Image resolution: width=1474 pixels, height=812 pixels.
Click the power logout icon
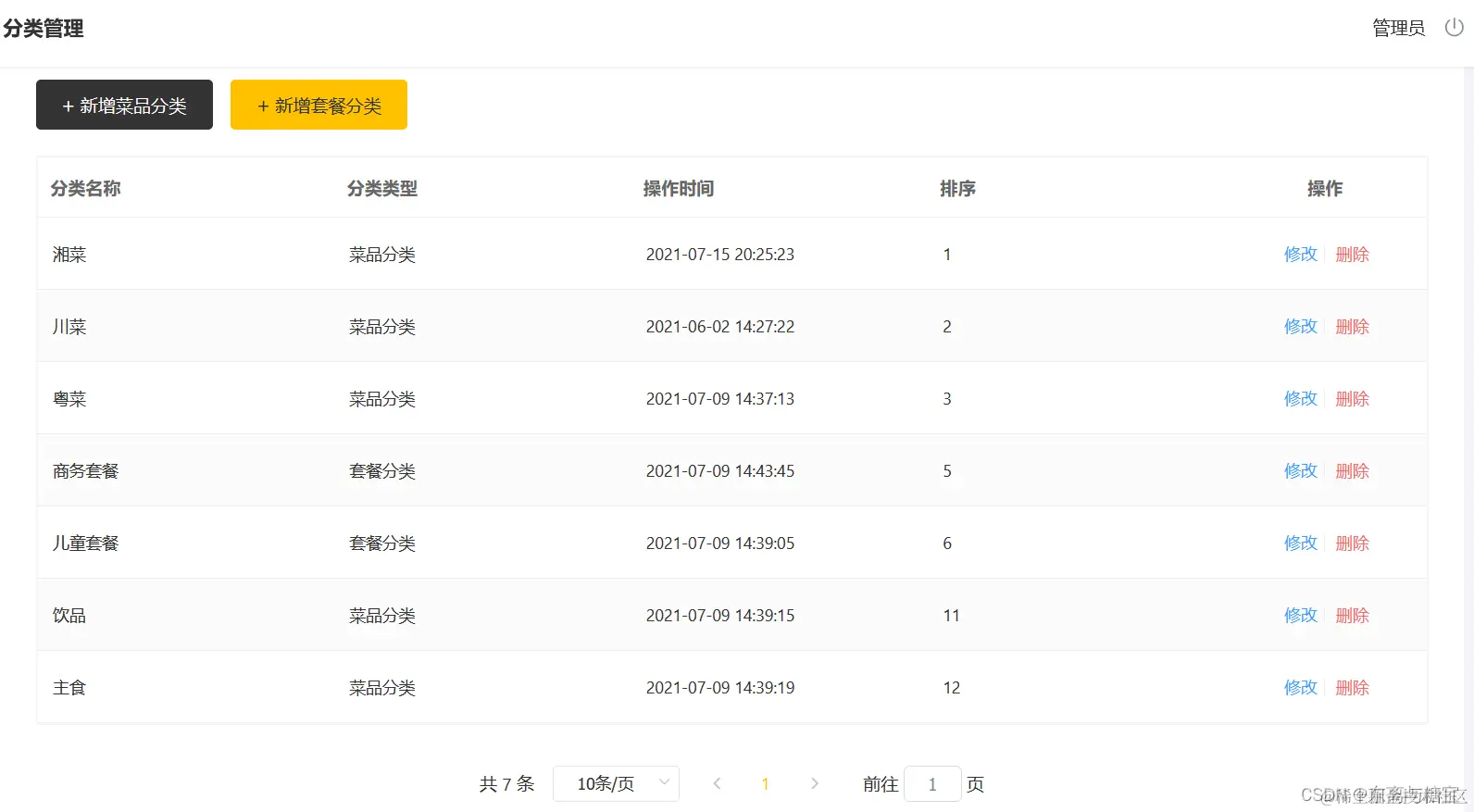point(1454,28)
